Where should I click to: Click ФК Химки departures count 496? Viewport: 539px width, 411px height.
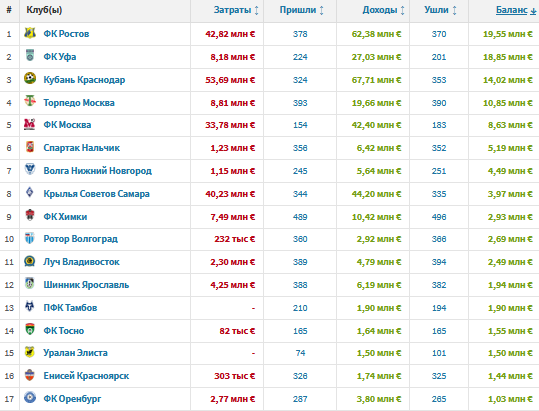pyautogui.click(x=439, y=217)
